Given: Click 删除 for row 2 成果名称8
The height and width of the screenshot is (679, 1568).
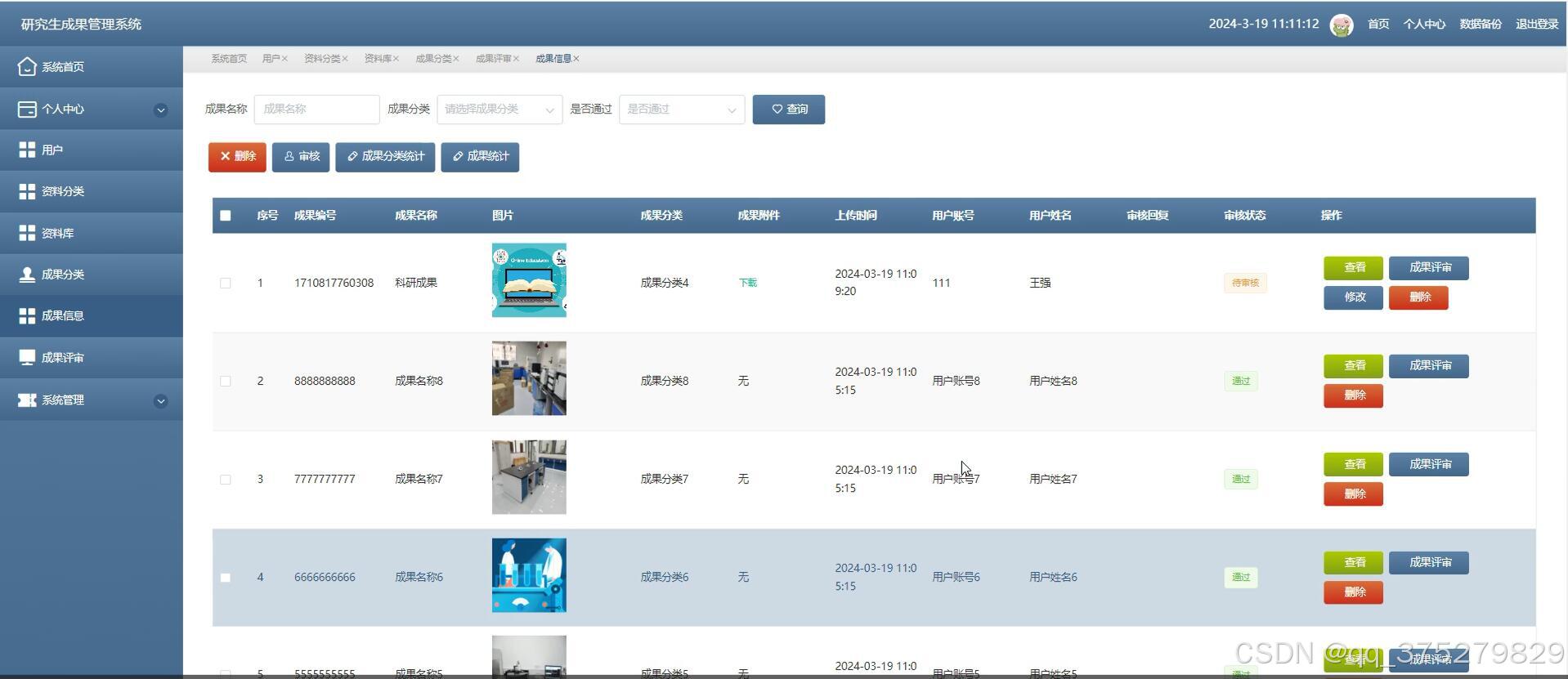Looking at the screenshot, I should (1354, 395).
